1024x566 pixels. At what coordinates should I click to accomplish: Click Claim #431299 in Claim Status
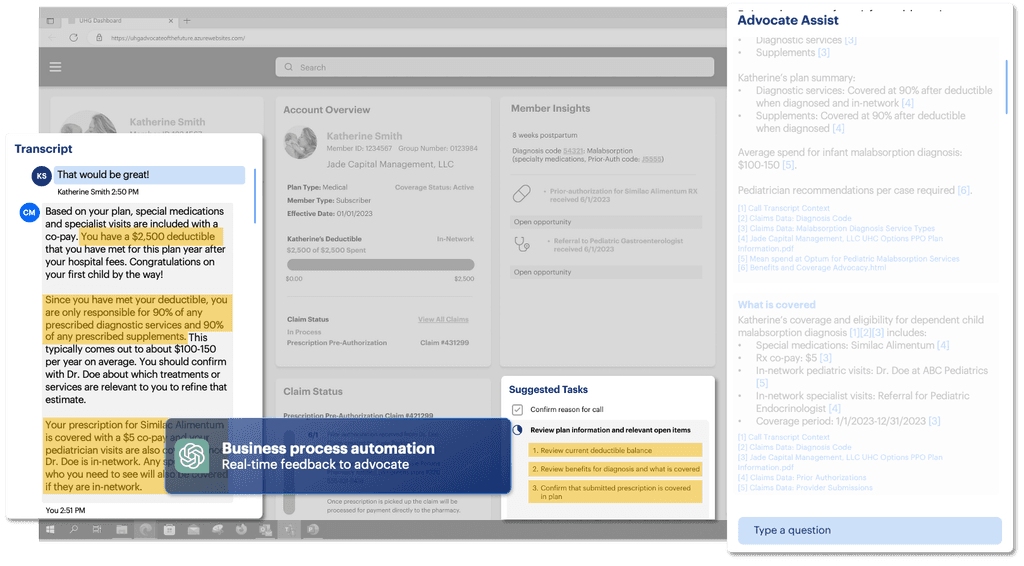coord(444,343)
